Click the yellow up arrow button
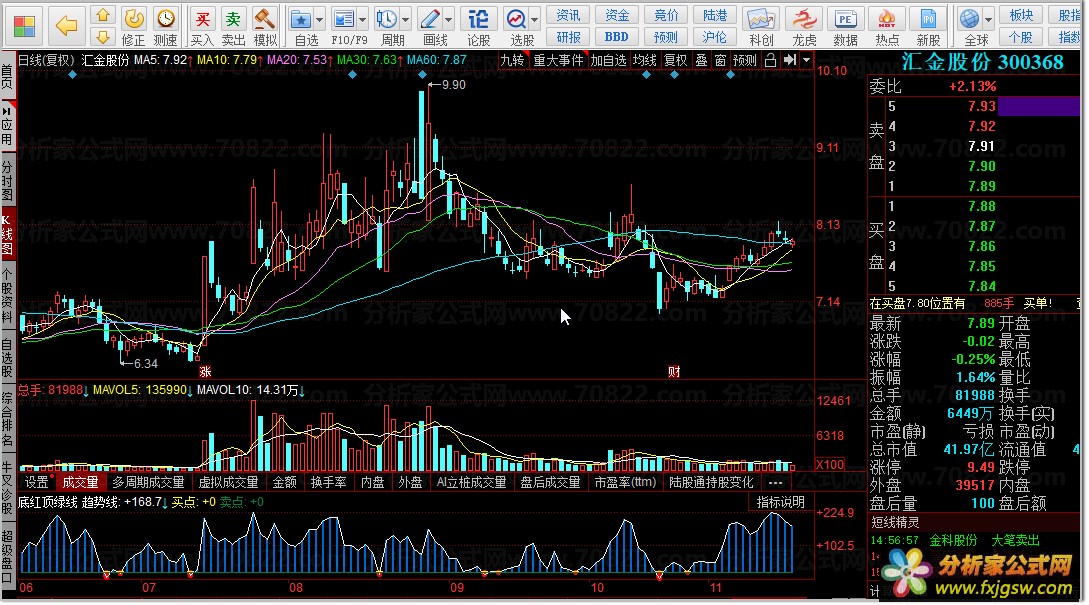This screenshot has height=605, width=1089. [103, 15]
